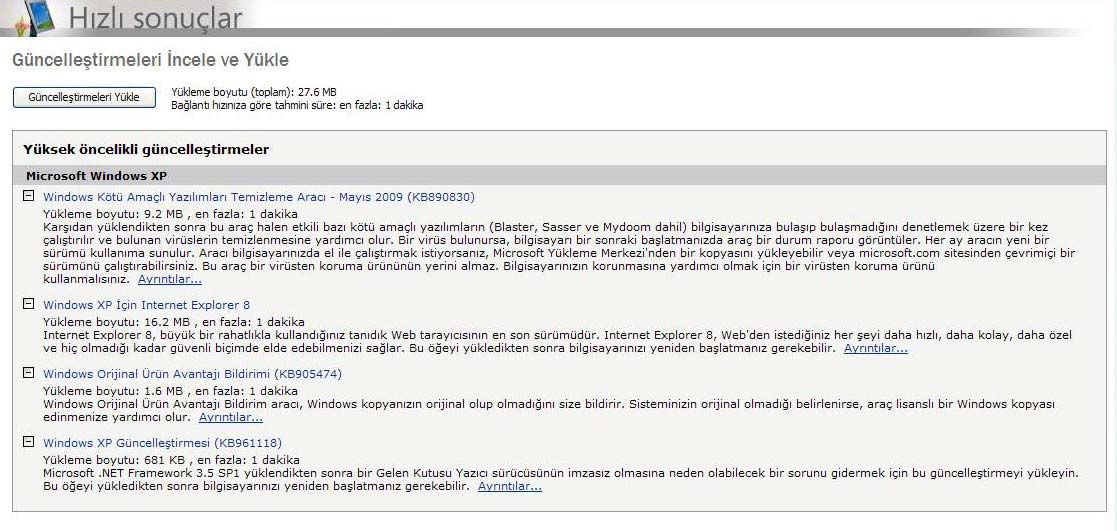Select the Hızlı sonuçlar page title

pyautogui.click(x=155, y=19)
